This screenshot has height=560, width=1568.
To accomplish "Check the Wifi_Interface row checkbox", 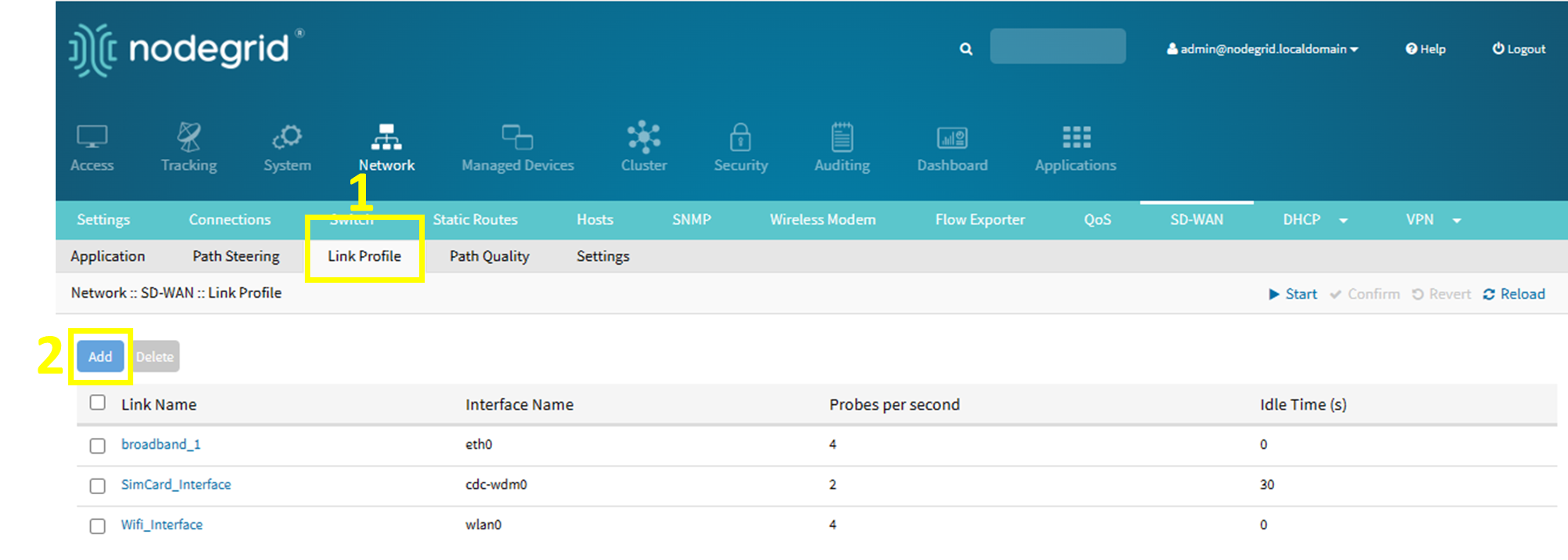I will [97, 526].
